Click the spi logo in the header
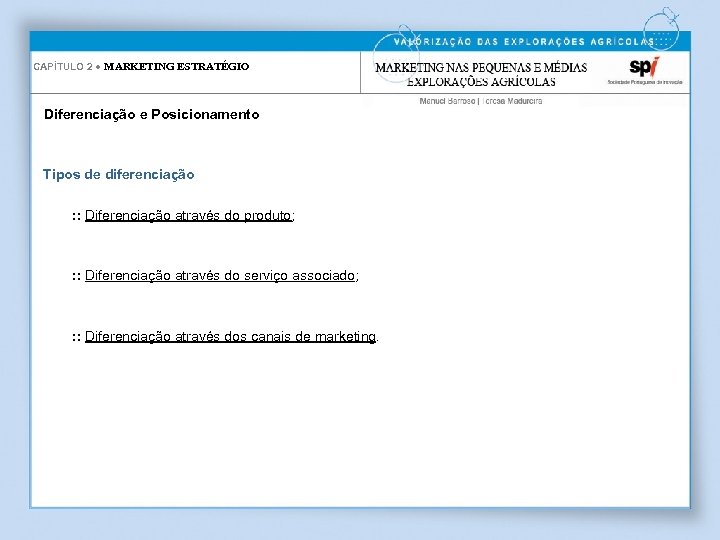Screen dimensions: 720x540 click(x=645, y=71)
